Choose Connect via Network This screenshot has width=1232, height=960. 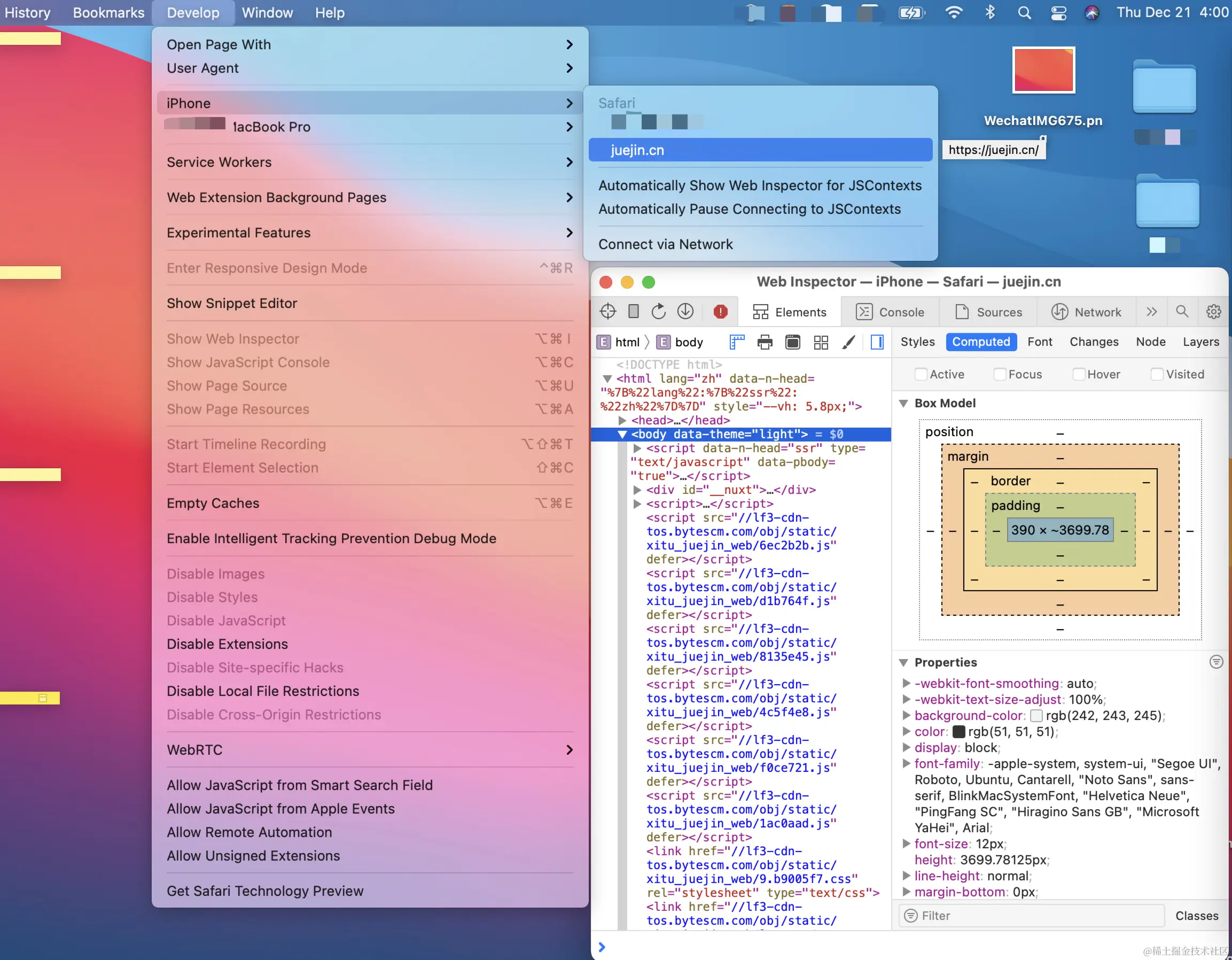(x=760, y=244)
